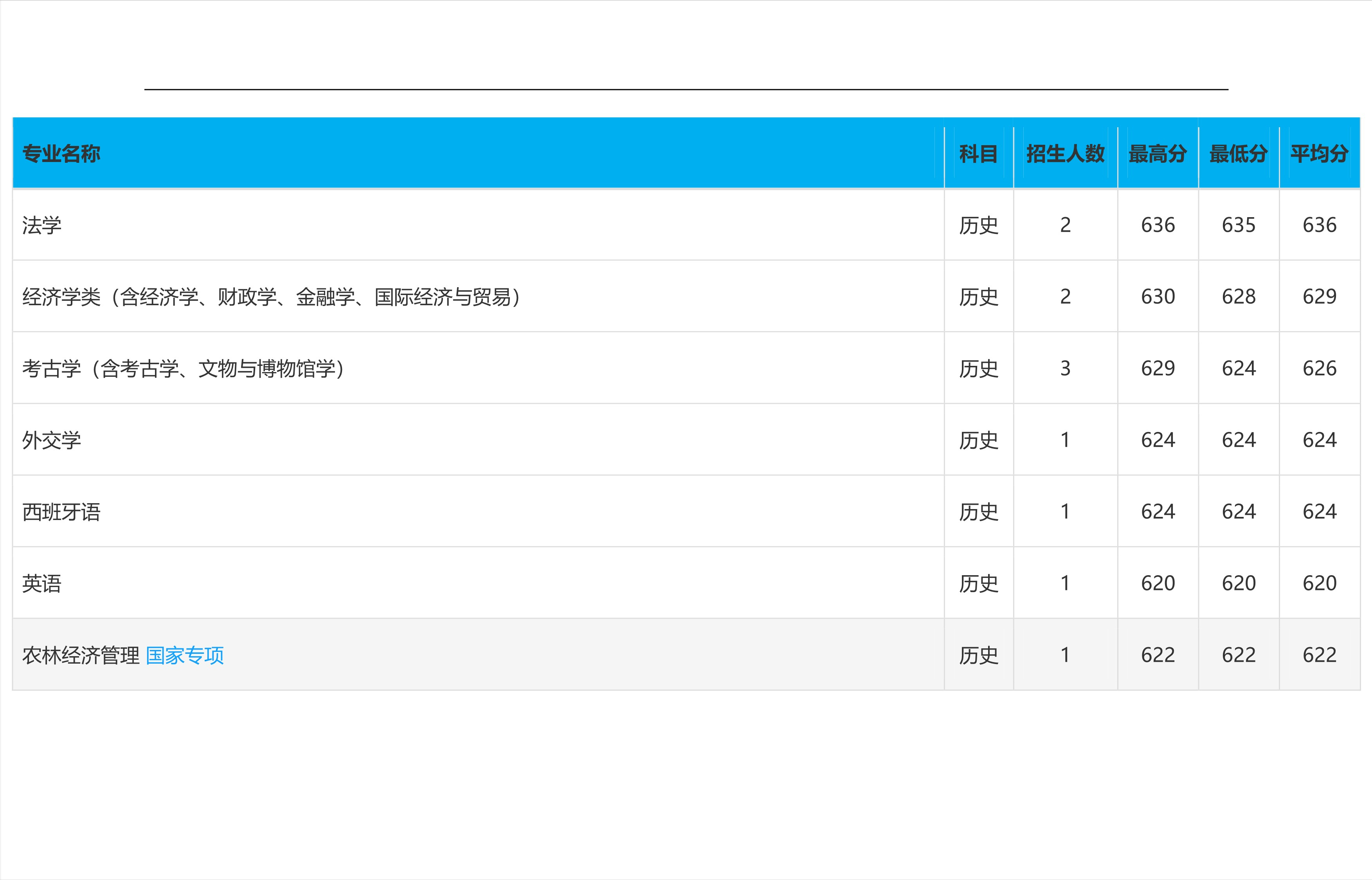Click the 法学 highest score 636
Screen dimensions: 1372x880
[x=1158, y=225]
